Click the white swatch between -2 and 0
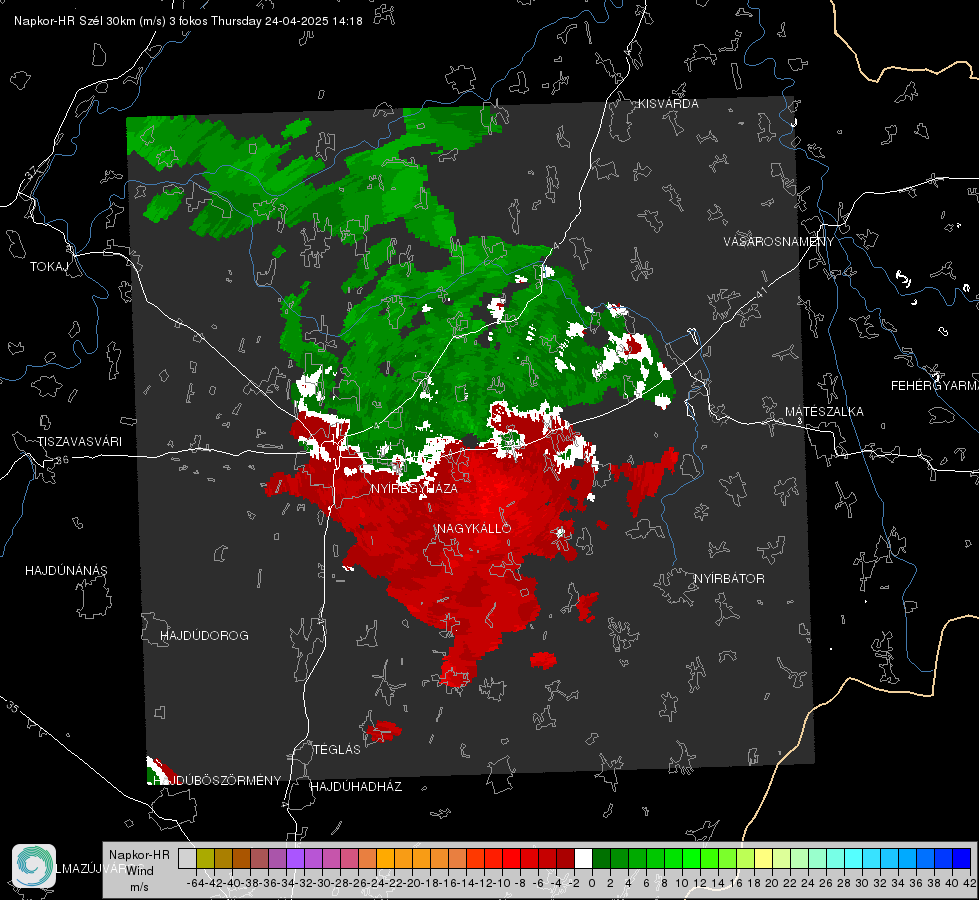This screenshot has width=979, height=900. [x=583, y=858]
